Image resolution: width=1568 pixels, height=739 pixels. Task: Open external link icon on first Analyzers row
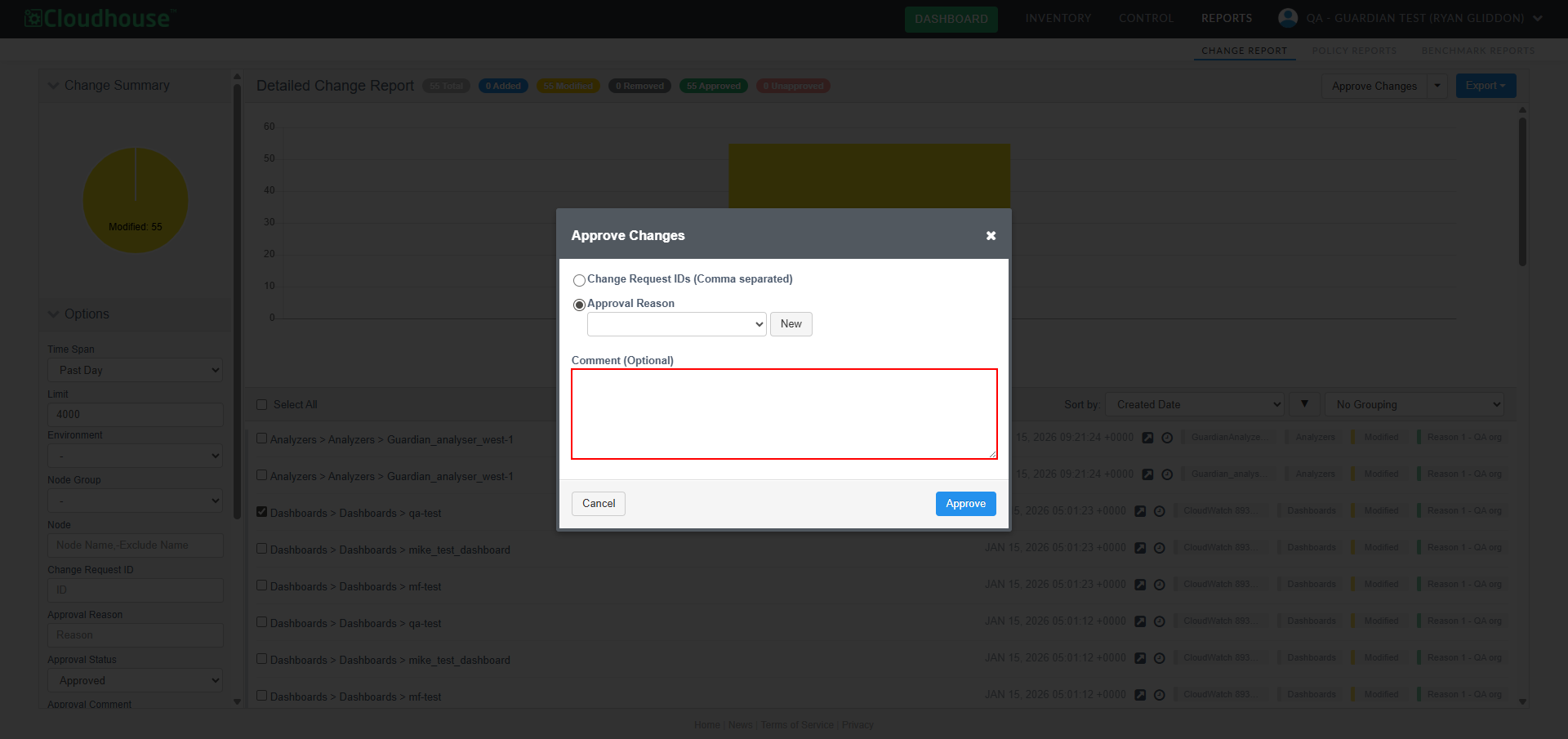point(1147,438)
